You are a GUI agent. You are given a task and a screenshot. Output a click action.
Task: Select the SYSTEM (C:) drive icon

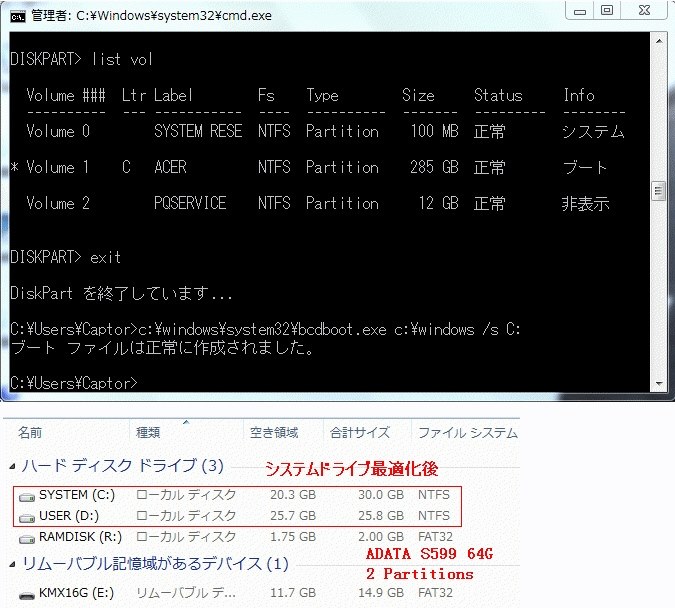click(27, 497)
